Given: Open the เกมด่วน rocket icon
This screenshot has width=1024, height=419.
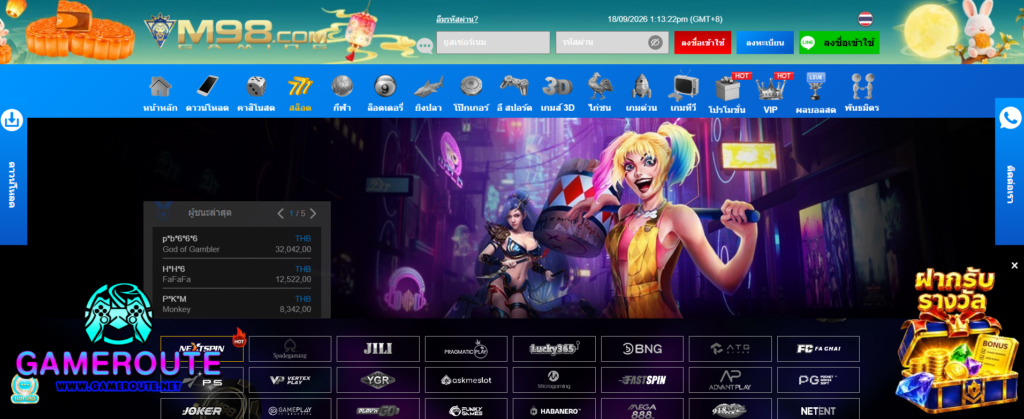Looking at the screenshot, I should coord(642,86).
